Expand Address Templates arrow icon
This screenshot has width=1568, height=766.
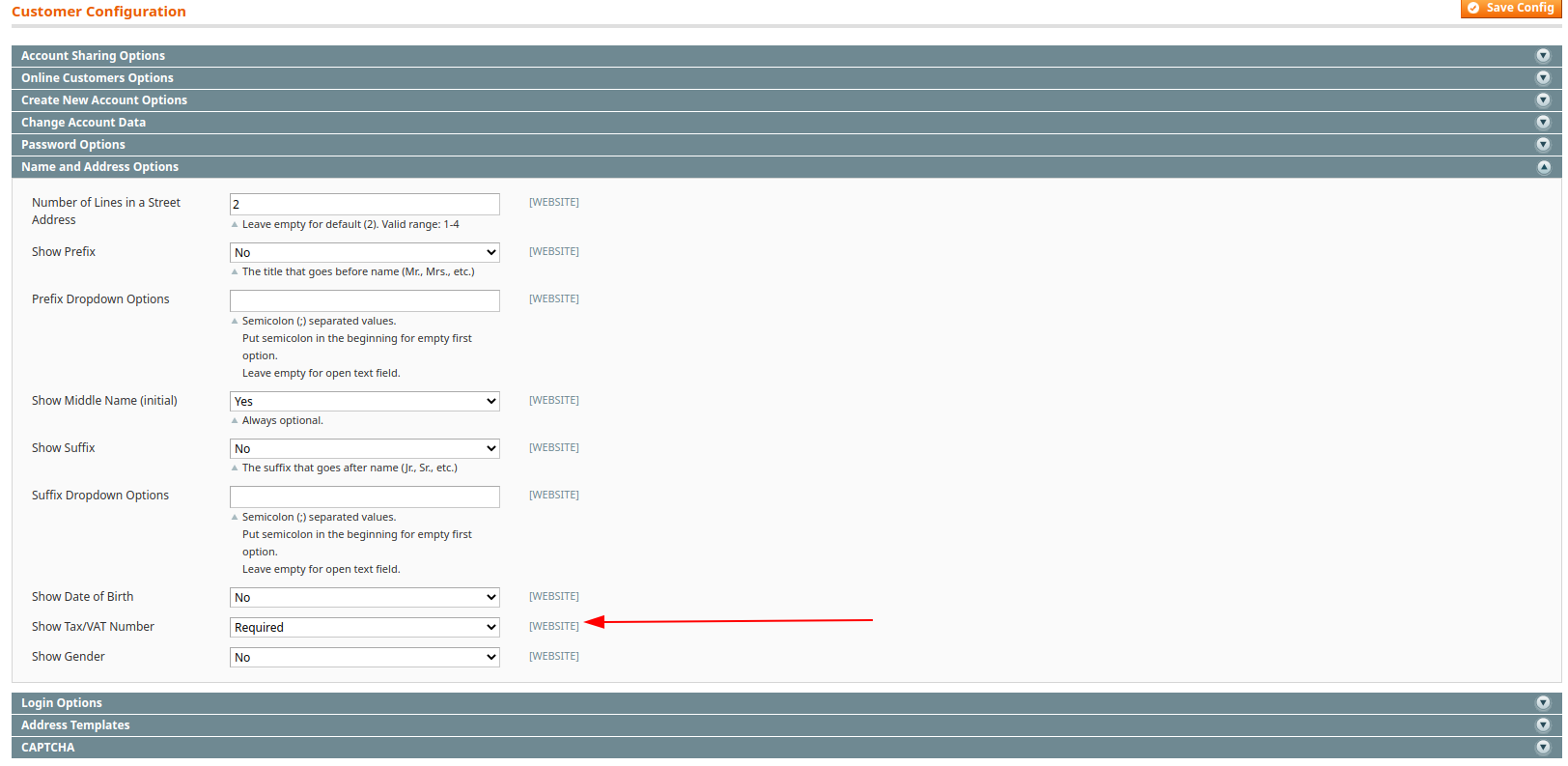[x=1543, y=725]
